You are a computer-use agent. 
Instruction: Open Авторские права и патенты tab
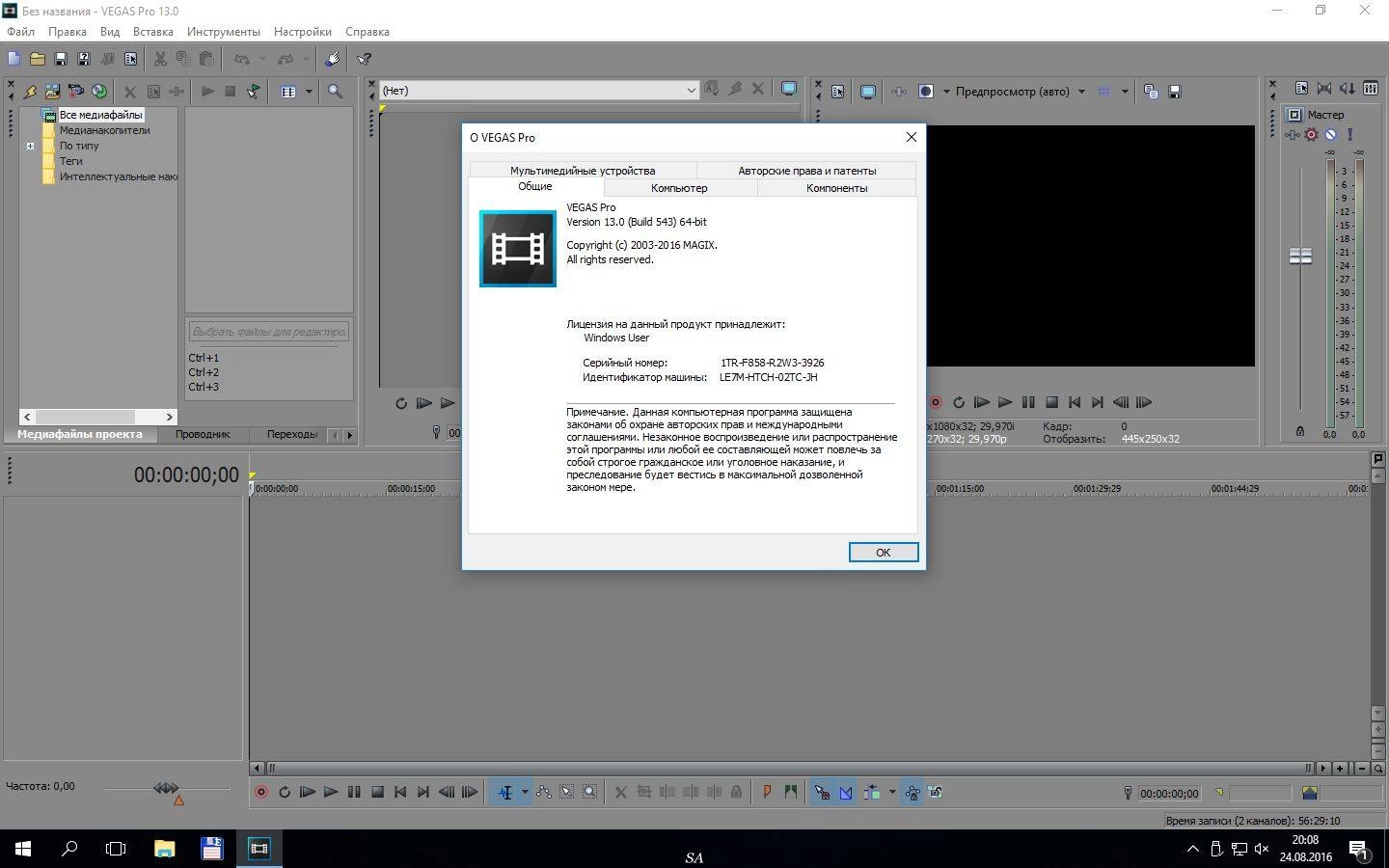pyautogui.click(x=806, y=171)
